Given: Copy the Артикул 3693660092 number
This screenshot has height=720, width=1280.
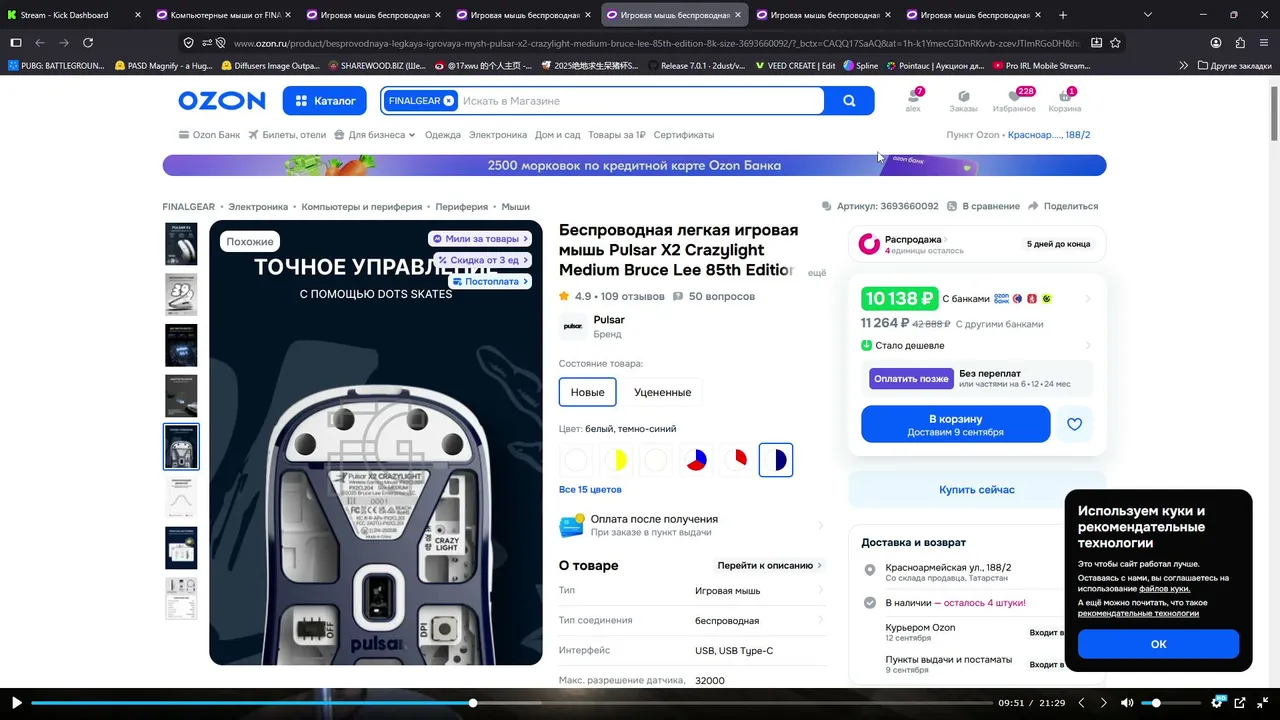Looking at the screenshot, I should pos(880,206).
